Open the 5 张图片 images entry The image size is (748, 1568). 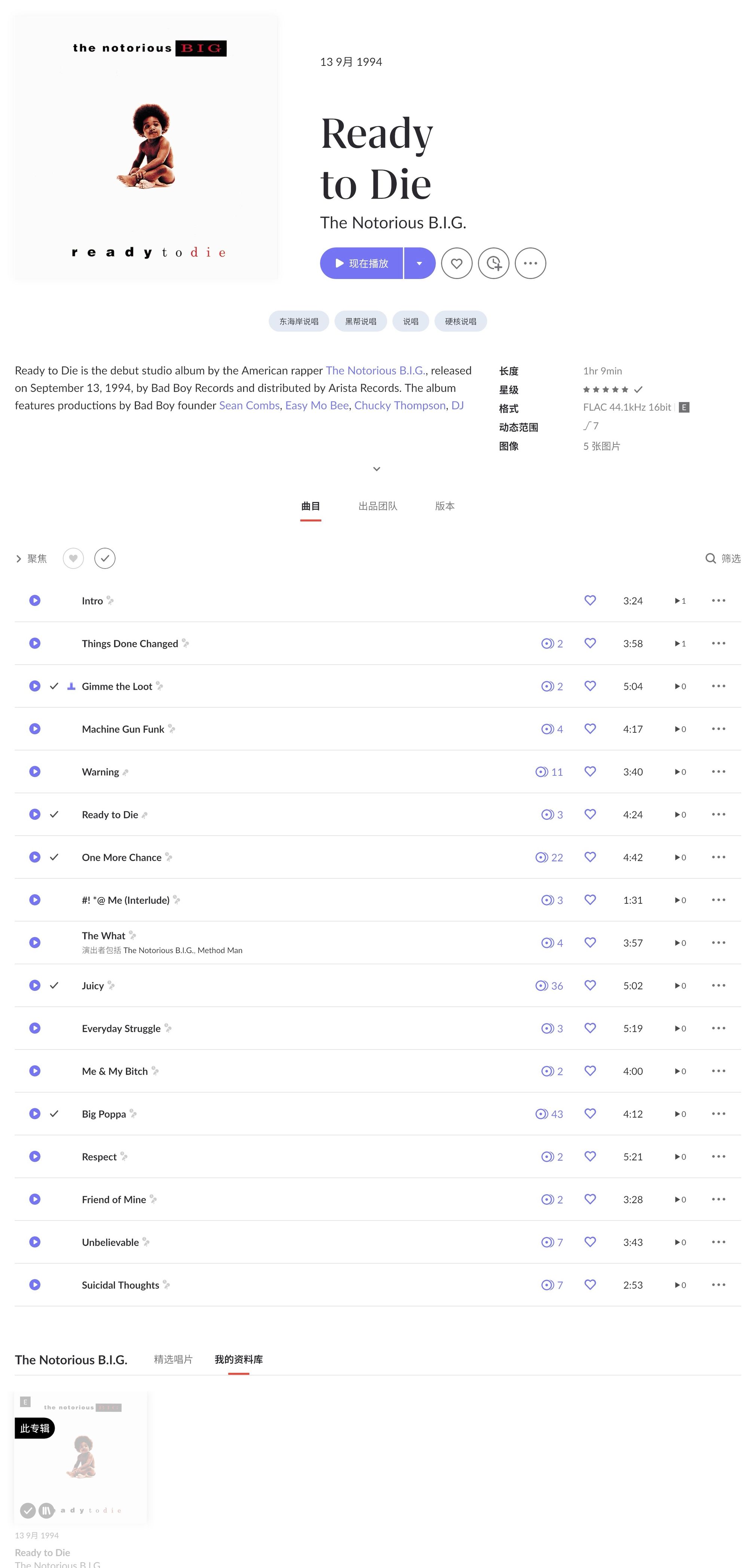601,446
